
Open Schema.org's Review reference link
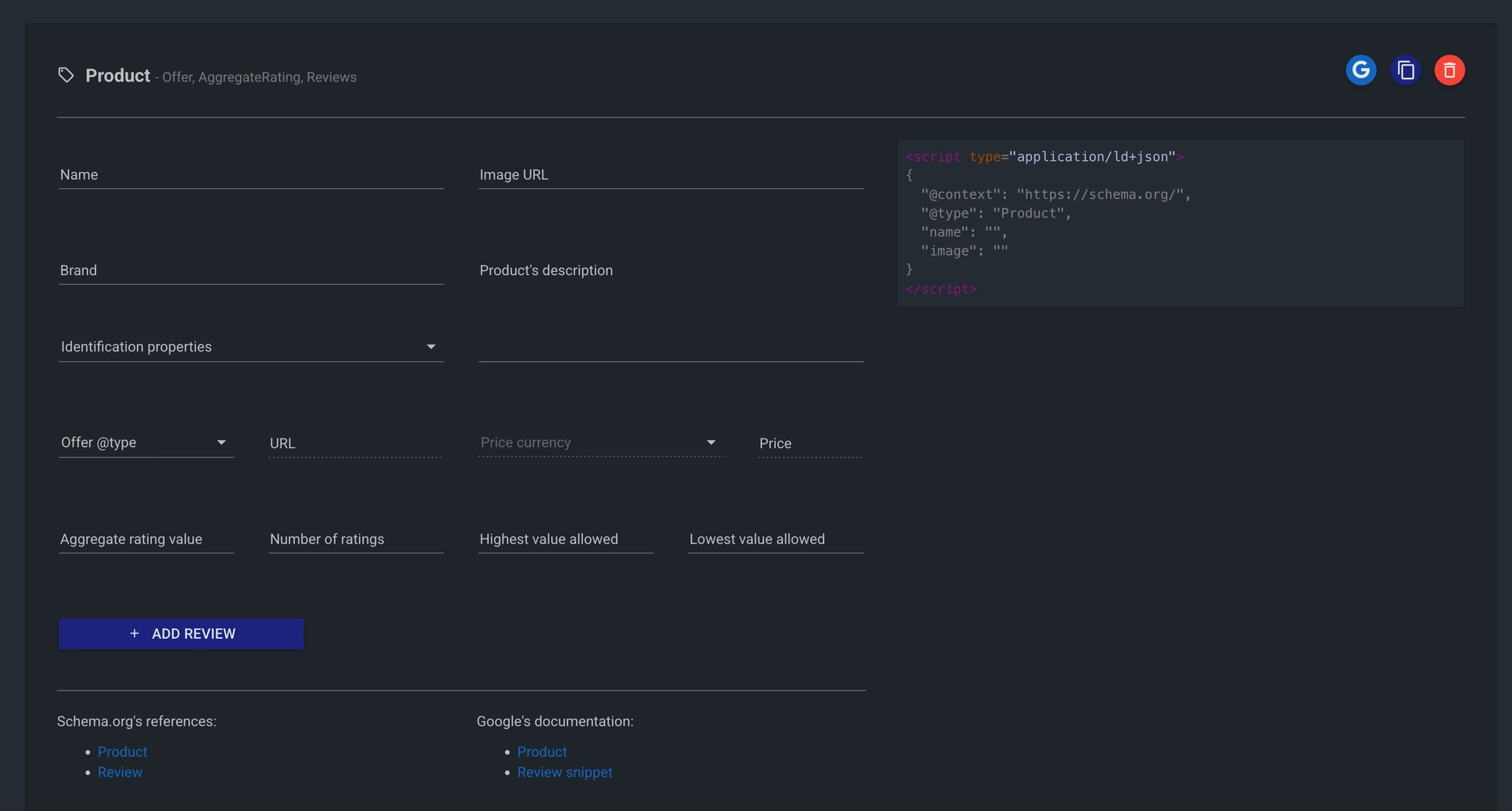coord(119,772)
